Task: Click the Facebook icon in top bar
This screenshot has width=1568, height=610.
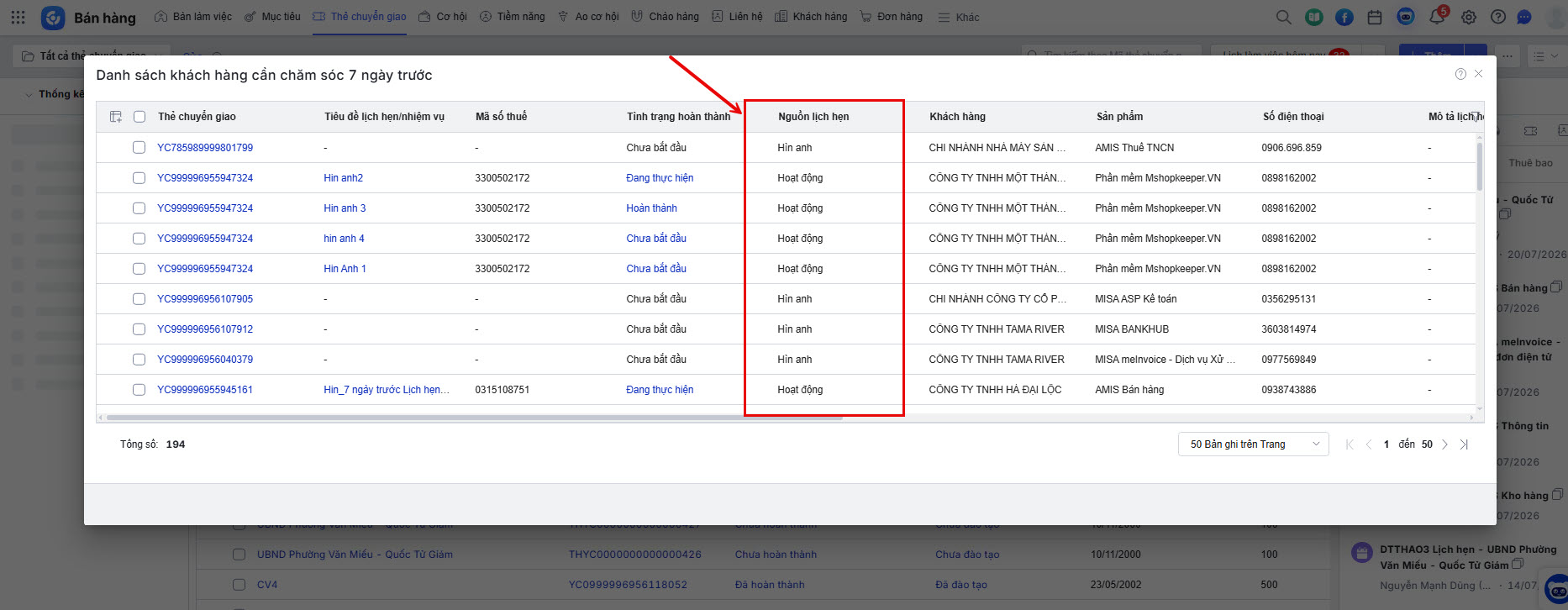Action: point(1344,17)
